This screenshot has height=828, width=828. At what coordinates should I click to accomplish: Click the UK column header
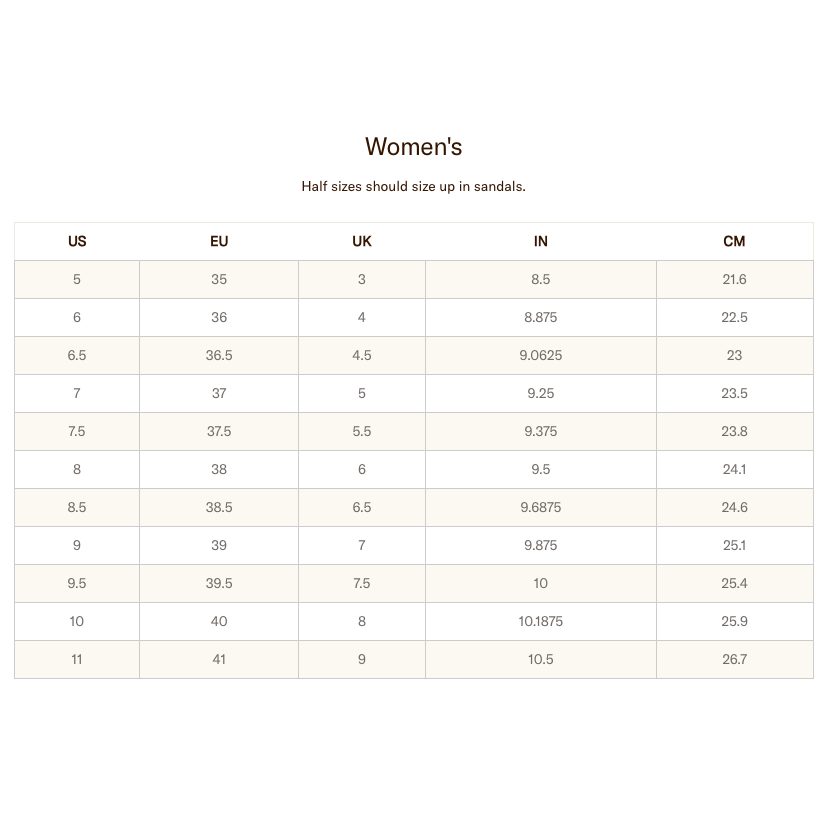(362, 241)
